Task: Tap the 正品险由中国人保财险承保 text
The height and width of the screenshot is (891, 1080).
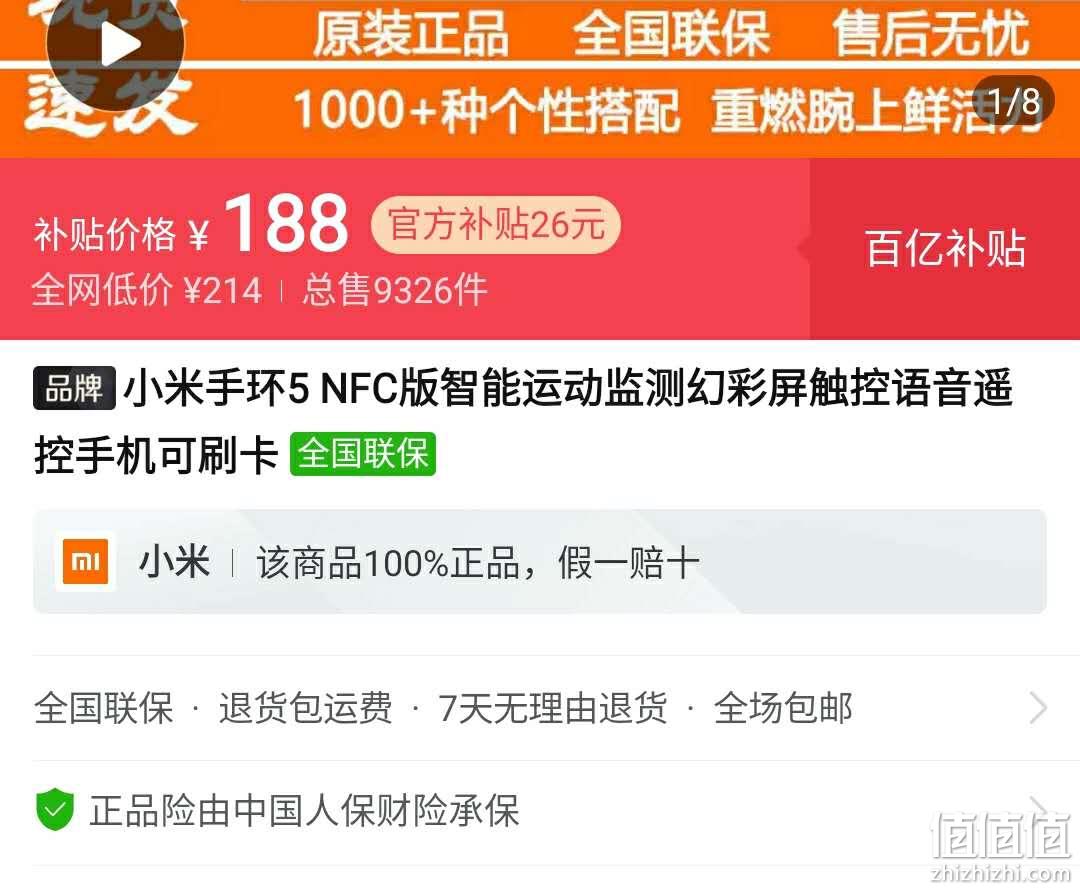Action: click(304, 810)
